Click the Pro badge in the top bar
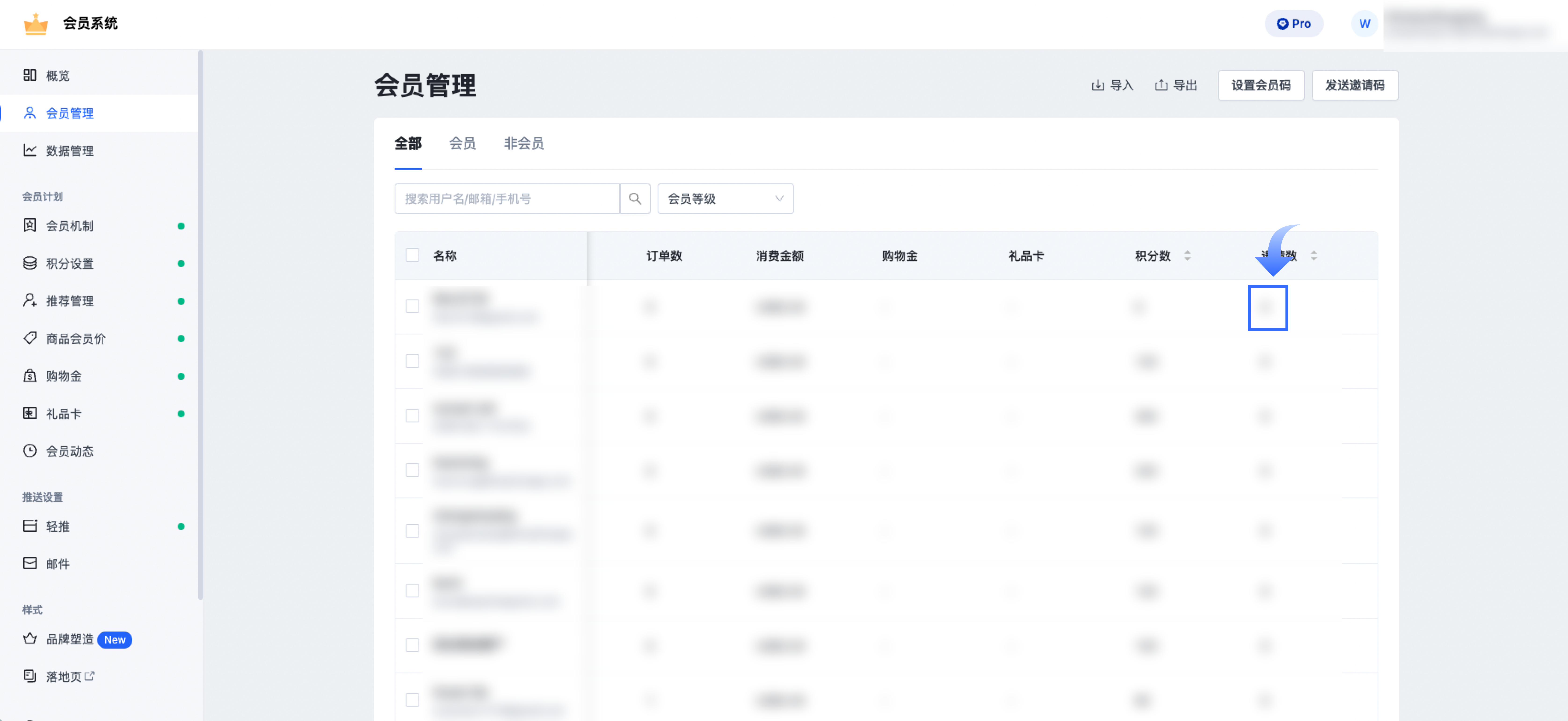 point(1294,23)
